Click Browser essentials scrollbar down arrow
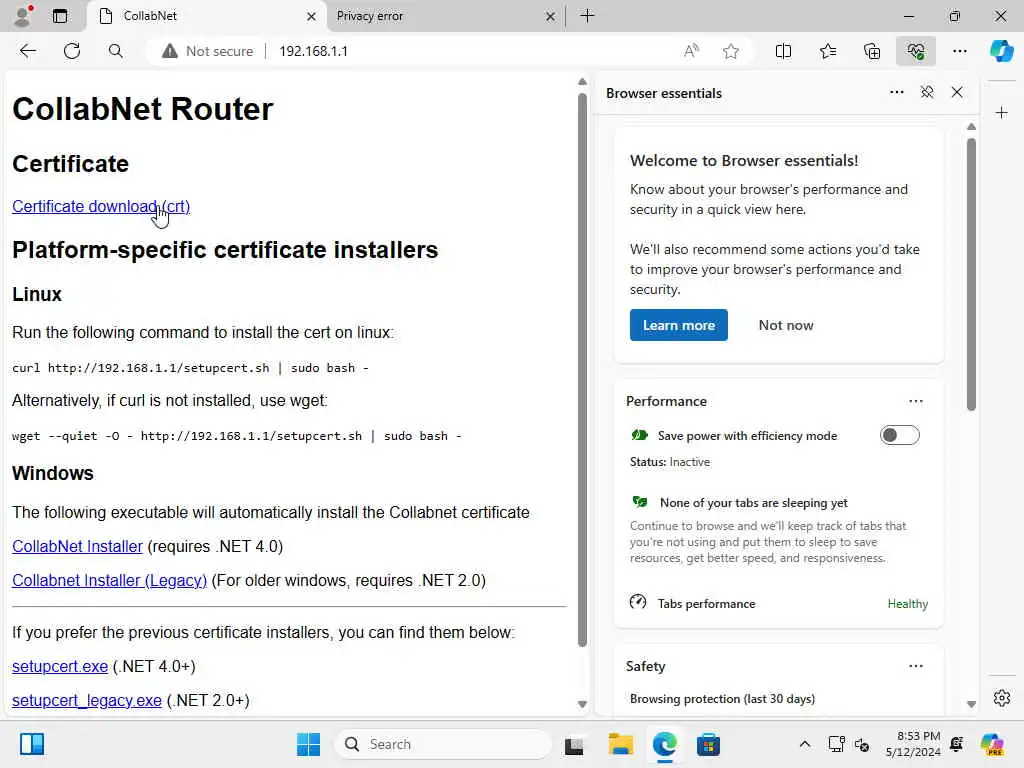1024x768 pixels. 971,704
